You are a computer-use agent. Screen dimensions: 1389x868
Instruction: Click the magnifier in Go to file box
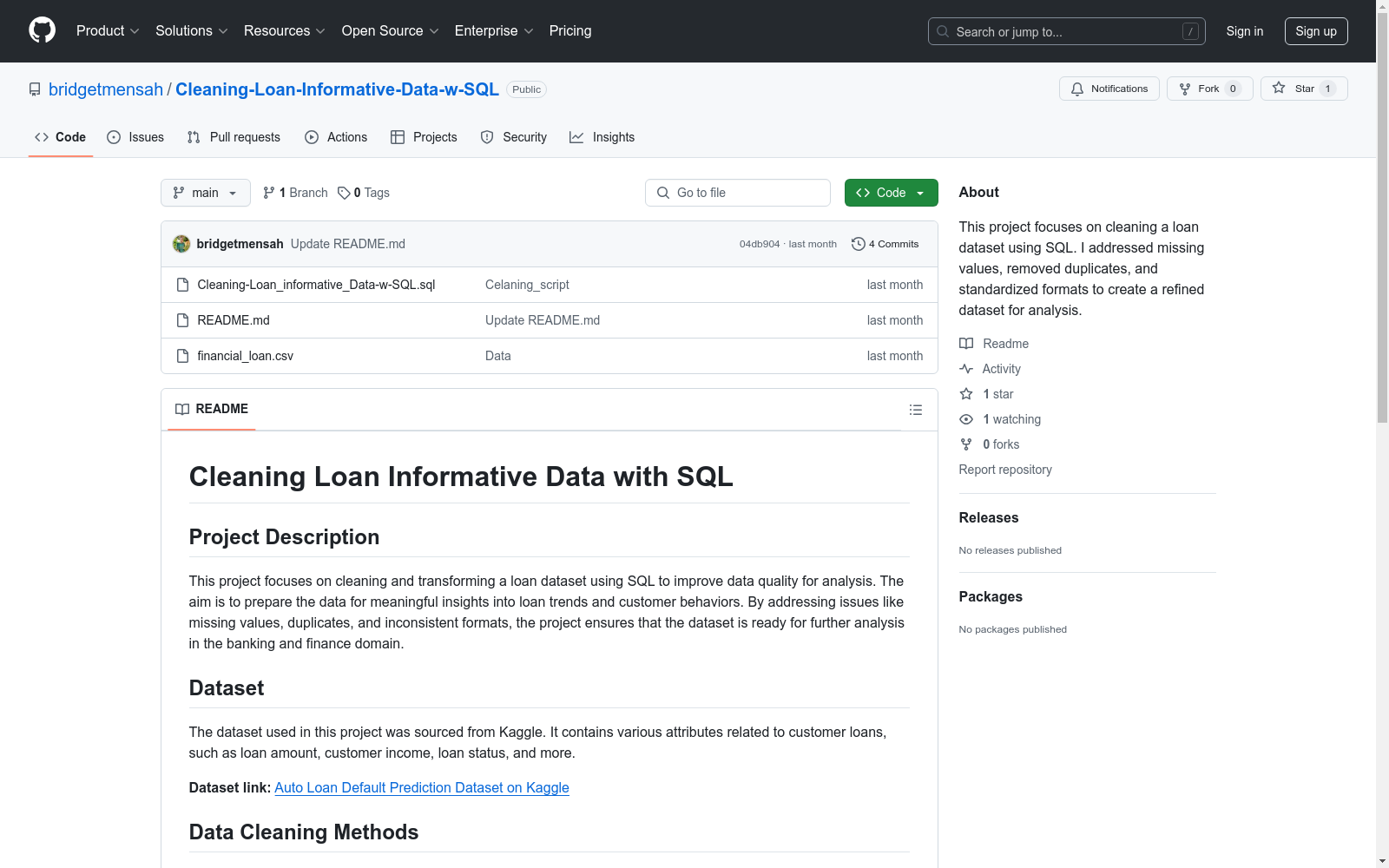pos(663,193)
